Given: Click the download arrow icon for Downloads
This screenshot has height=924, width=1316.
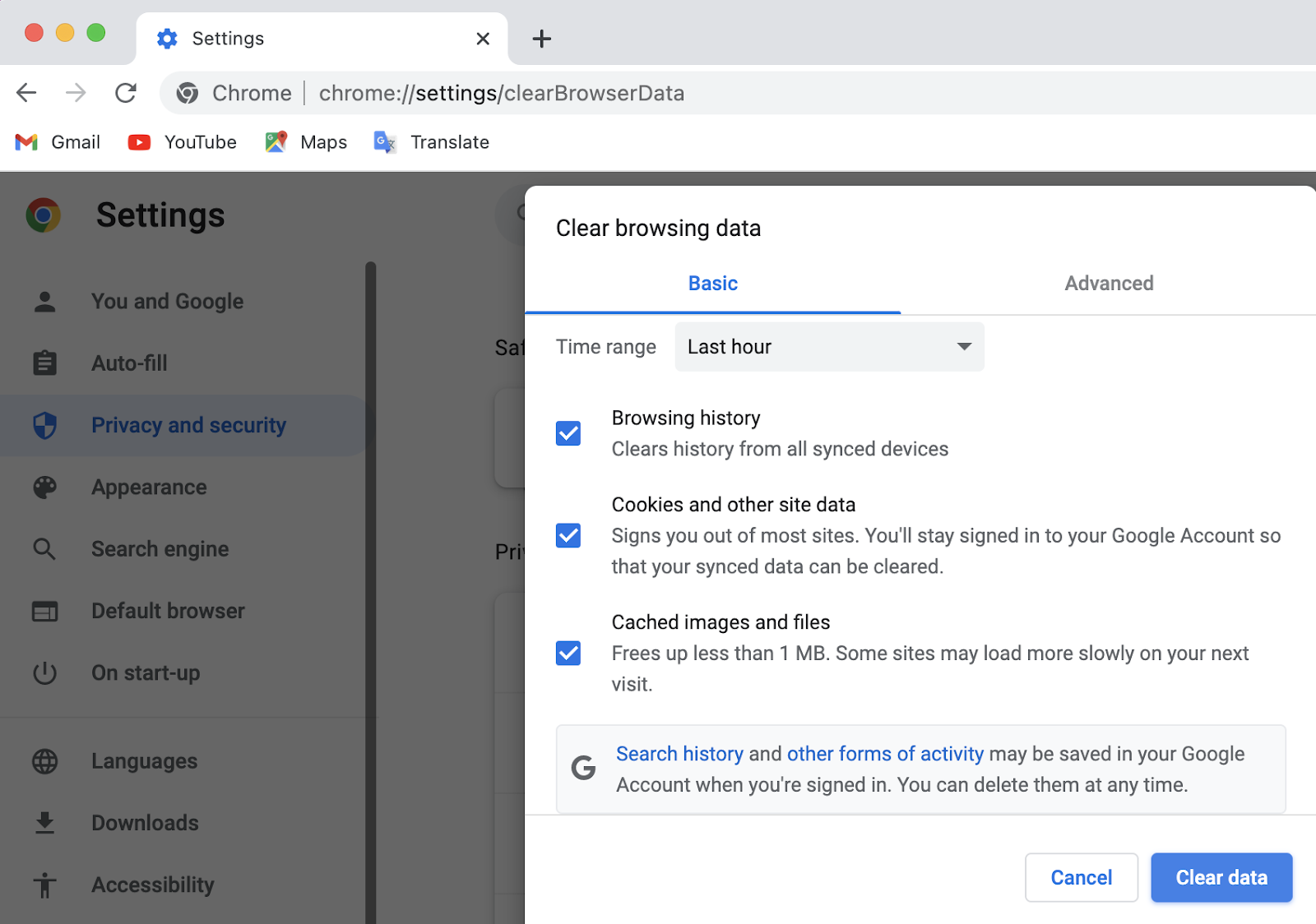Looking at the screenshot, I should click(x=45, y=823).
